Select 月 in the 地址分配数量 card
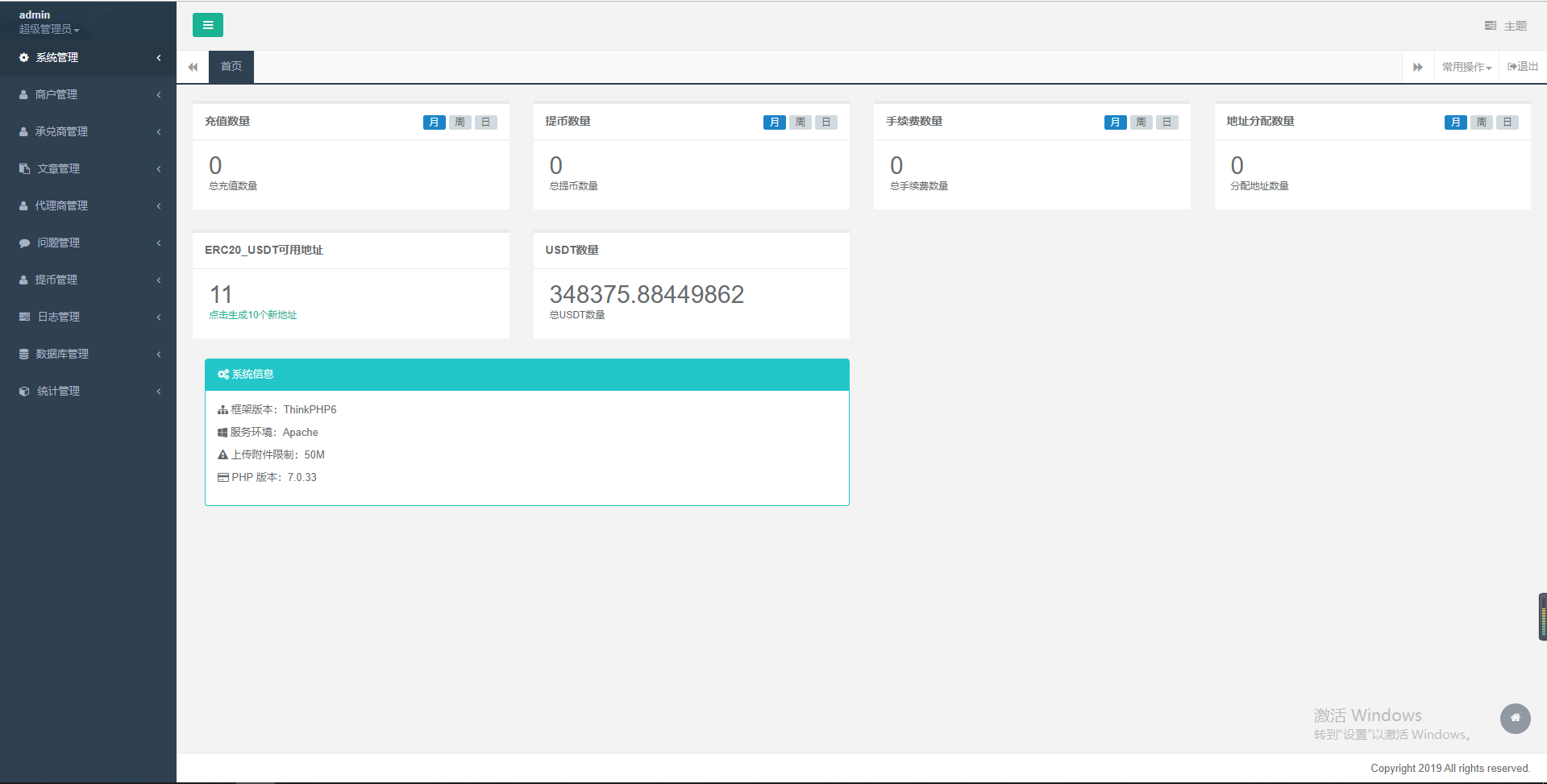The height and width of the screenshot is (784, 1547). 1455,122
